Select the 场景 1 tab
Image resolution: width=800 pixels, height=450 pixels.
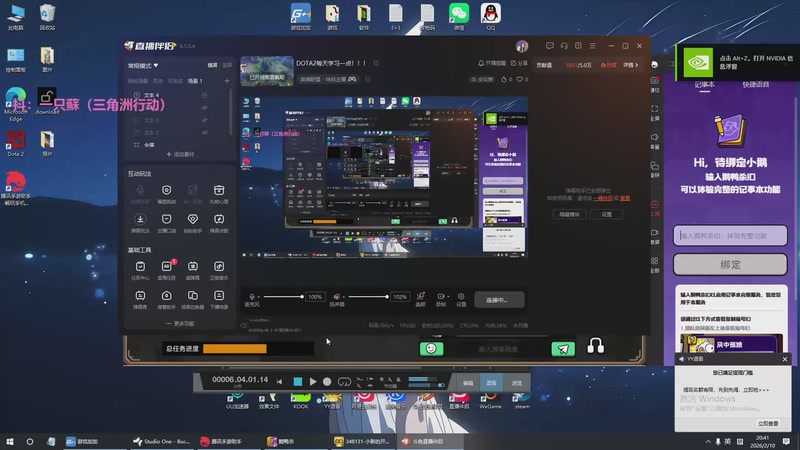[x=195, y=81]
